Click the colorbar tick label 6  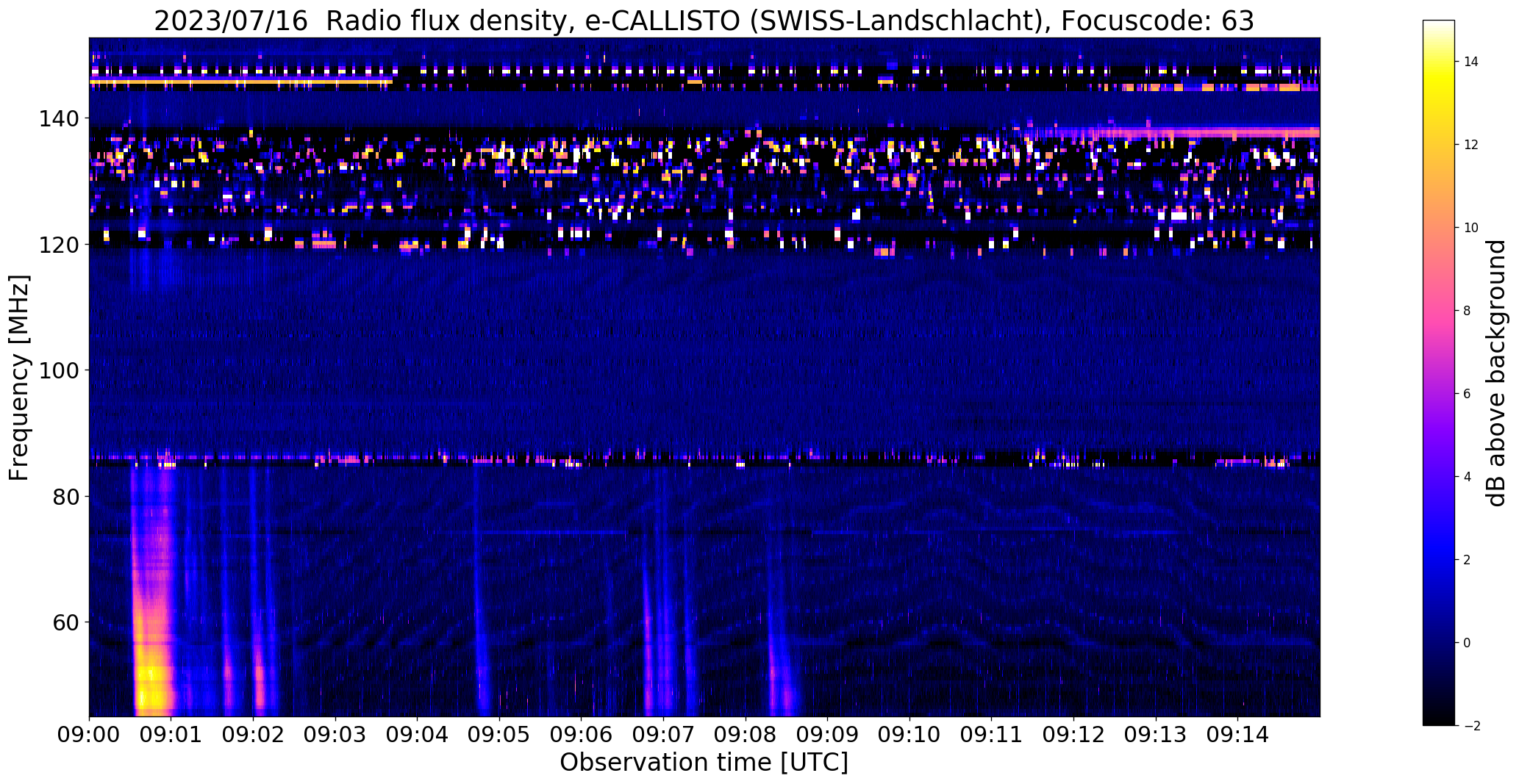click(1468, 394)
